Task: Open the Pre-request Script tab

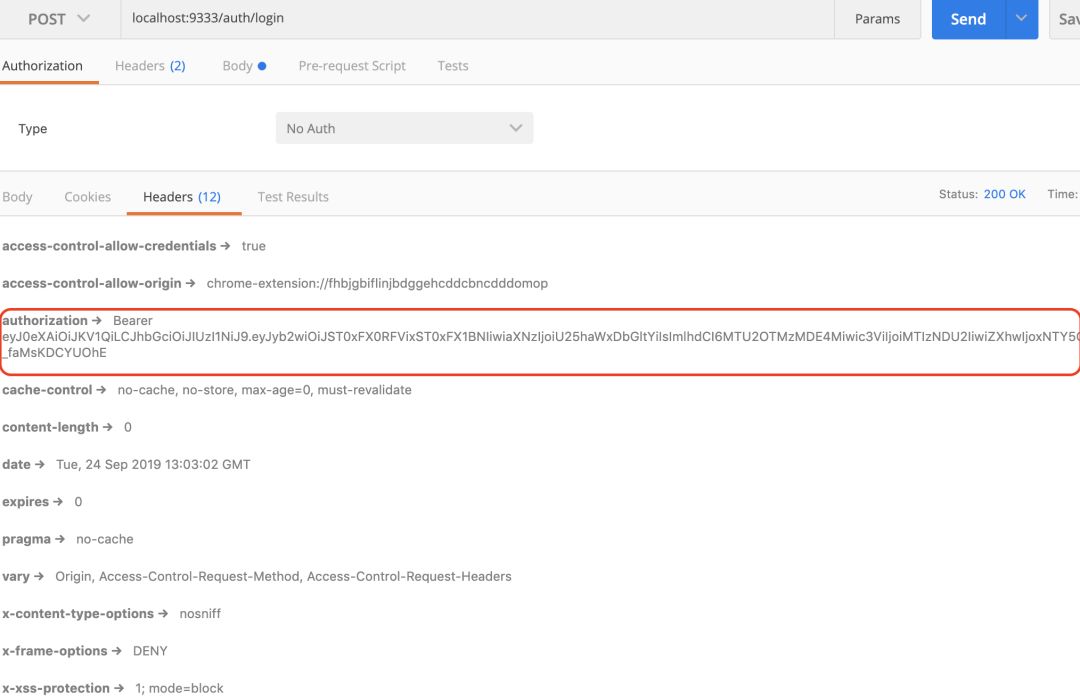Action: (351, 65)
